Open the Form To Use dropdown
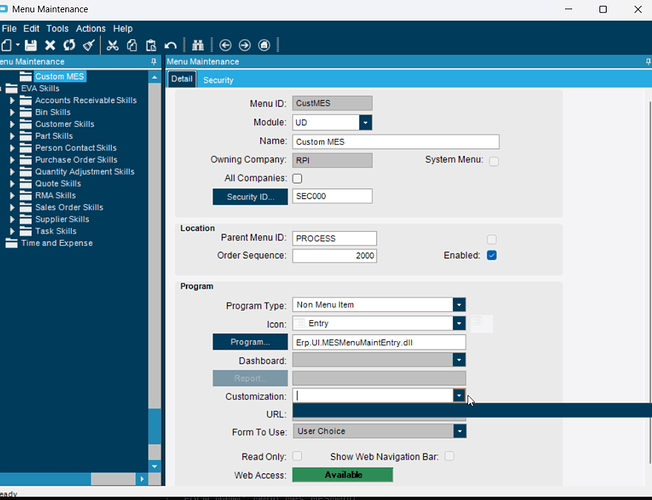The image size is (652, 500). pyautogui.click(x=459, y=431)
